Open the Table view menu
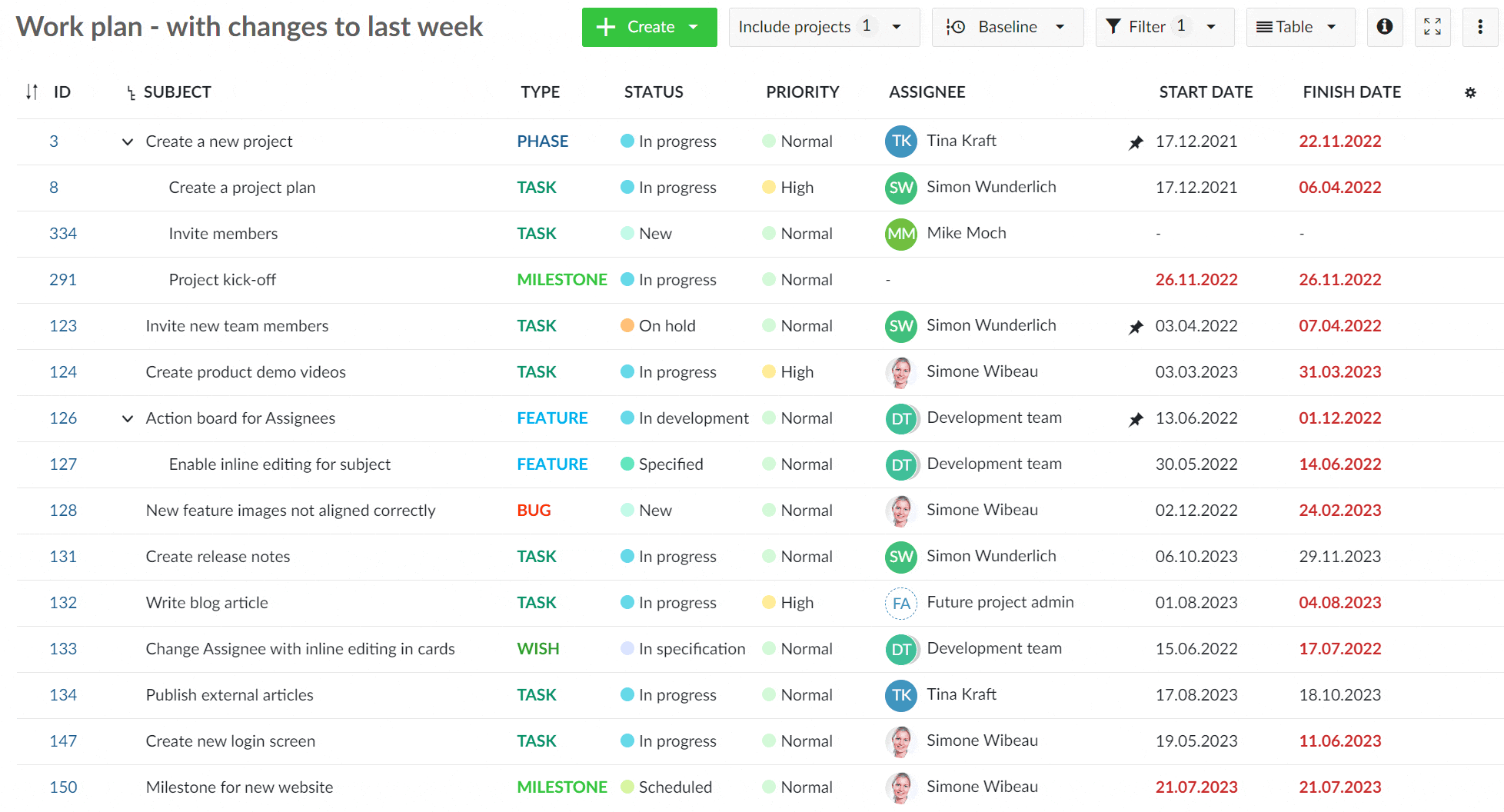This screenshot has width=1504, height=812. click(1300, 27)
